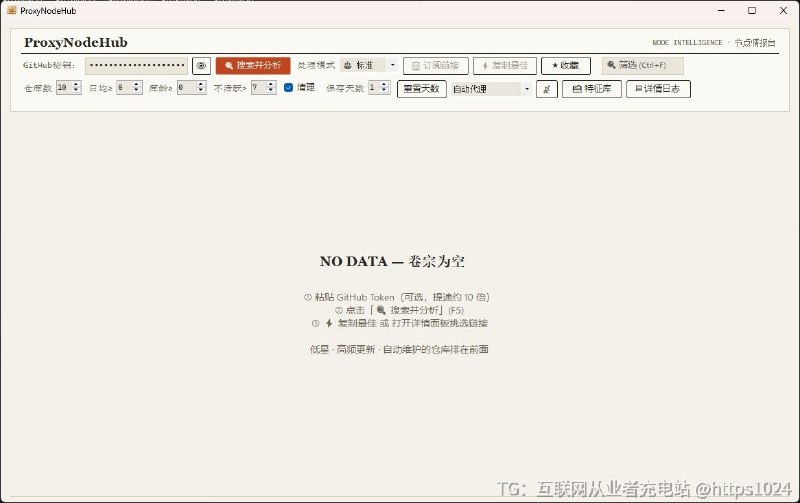Open the 特征库 signature library
The width and height of the screenshot is (800, 503).
592,89
